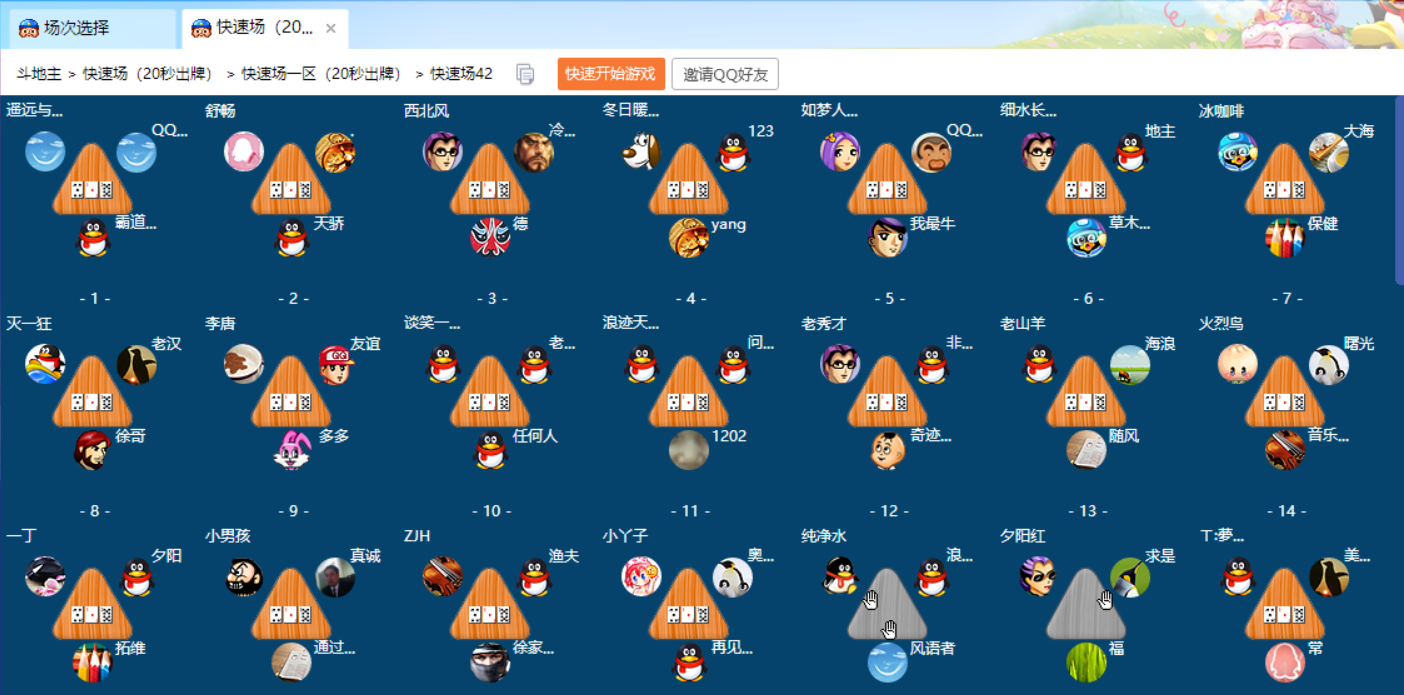Click blurred avatar of player 1202

click(x=689, y=450)
